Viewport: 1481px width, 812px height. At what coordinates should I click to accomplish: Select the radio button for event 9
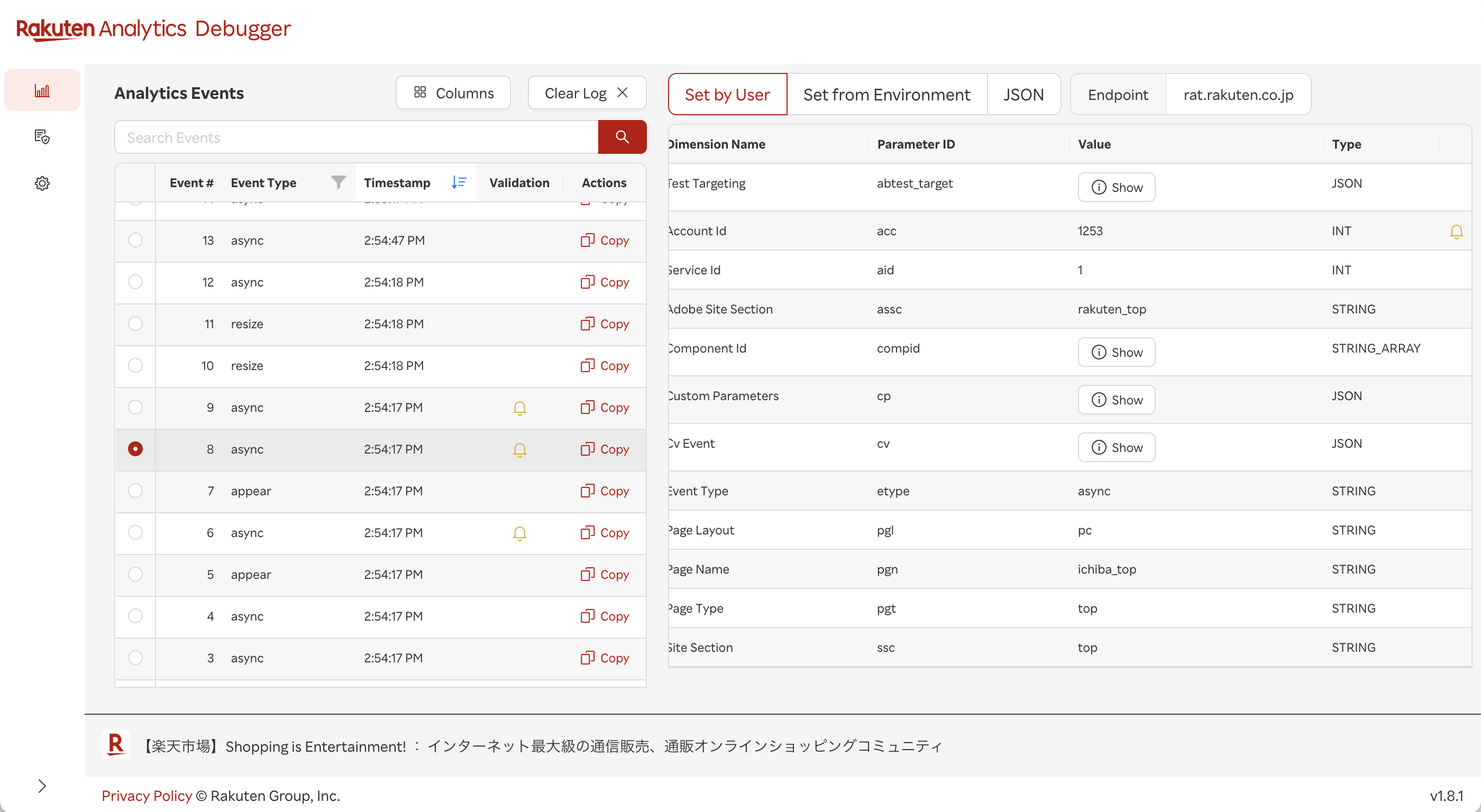pyautogui.click(x=135, y=407)
